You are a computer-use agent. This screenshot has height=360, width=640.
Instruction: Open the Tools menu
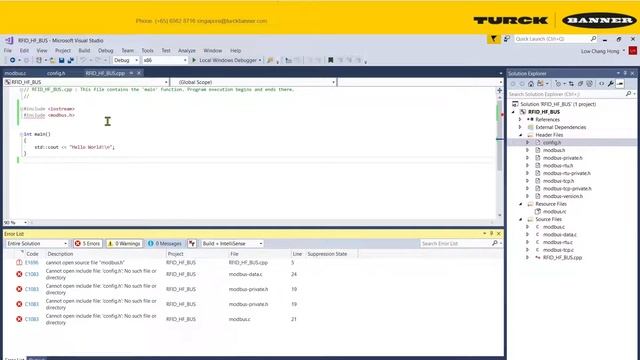pyautogui.click(x=147, y=51)
